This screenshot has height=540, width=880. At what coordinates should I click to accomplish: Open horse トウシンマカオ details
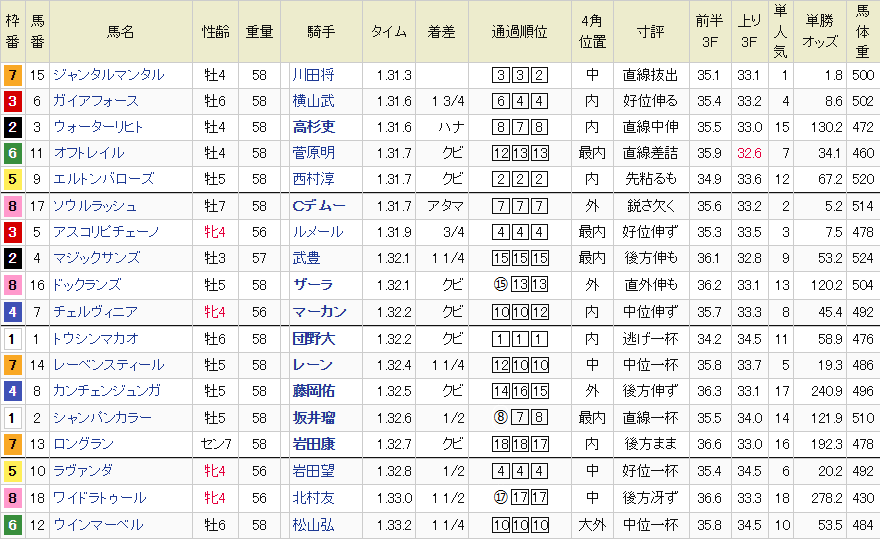tap(96, 339)
